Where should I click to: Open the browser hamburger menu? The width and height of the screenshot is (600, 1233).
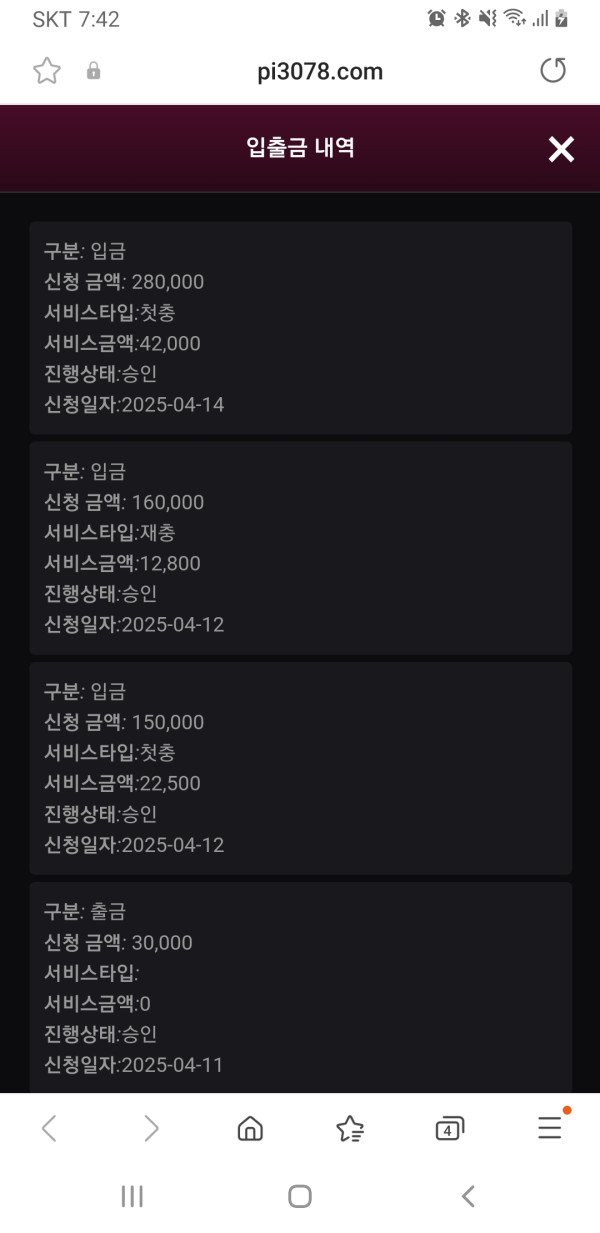[549, 1129]
